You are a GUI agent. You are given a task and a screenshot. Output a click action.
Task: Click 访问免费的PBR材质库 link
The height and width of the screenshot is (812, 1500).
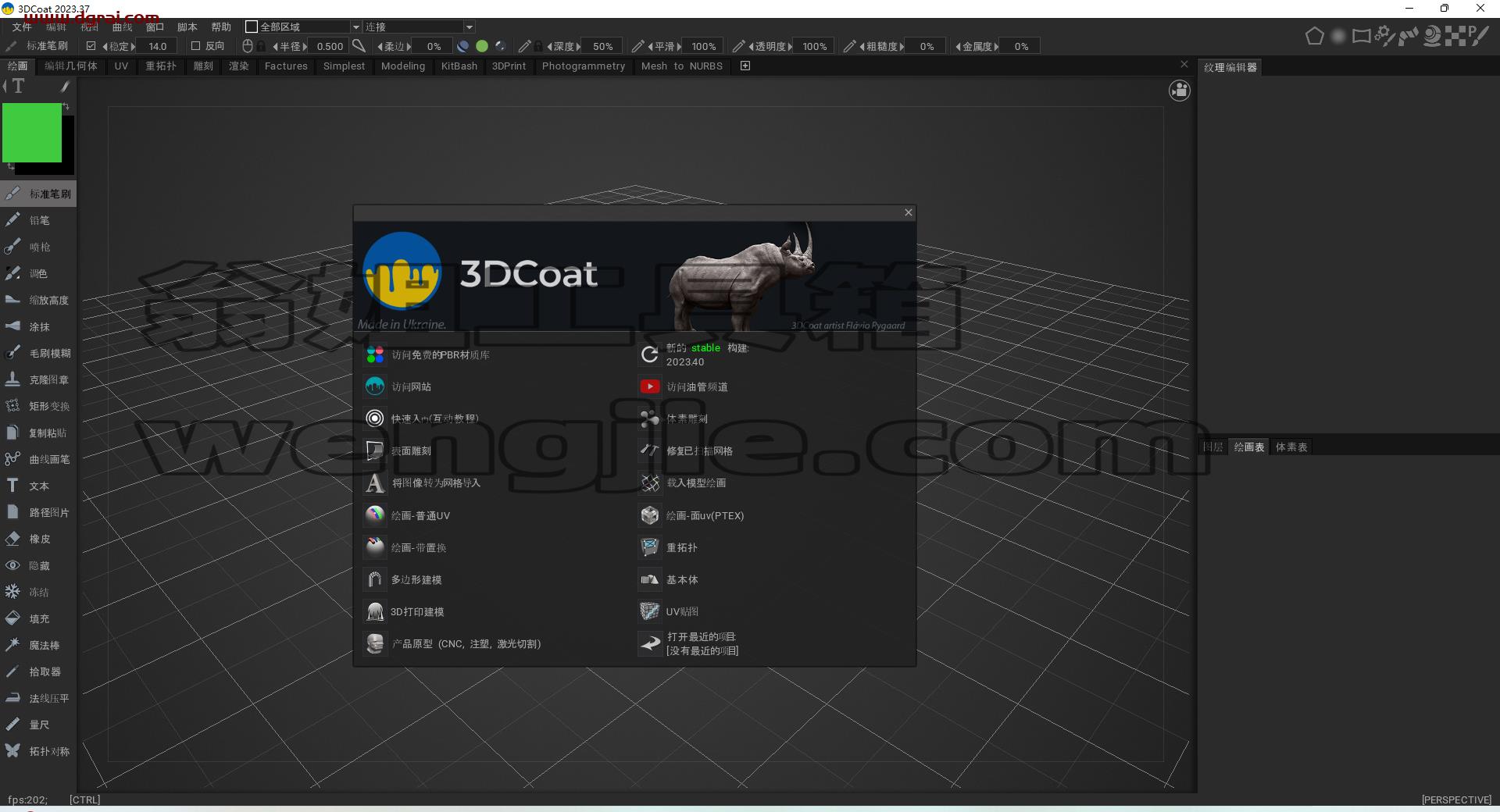pos(441,355)
